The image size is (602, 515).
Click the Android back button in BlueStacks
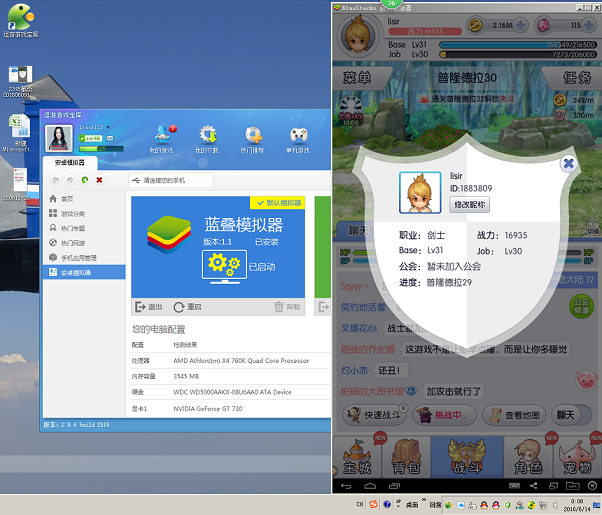click(x=346, y=486)
